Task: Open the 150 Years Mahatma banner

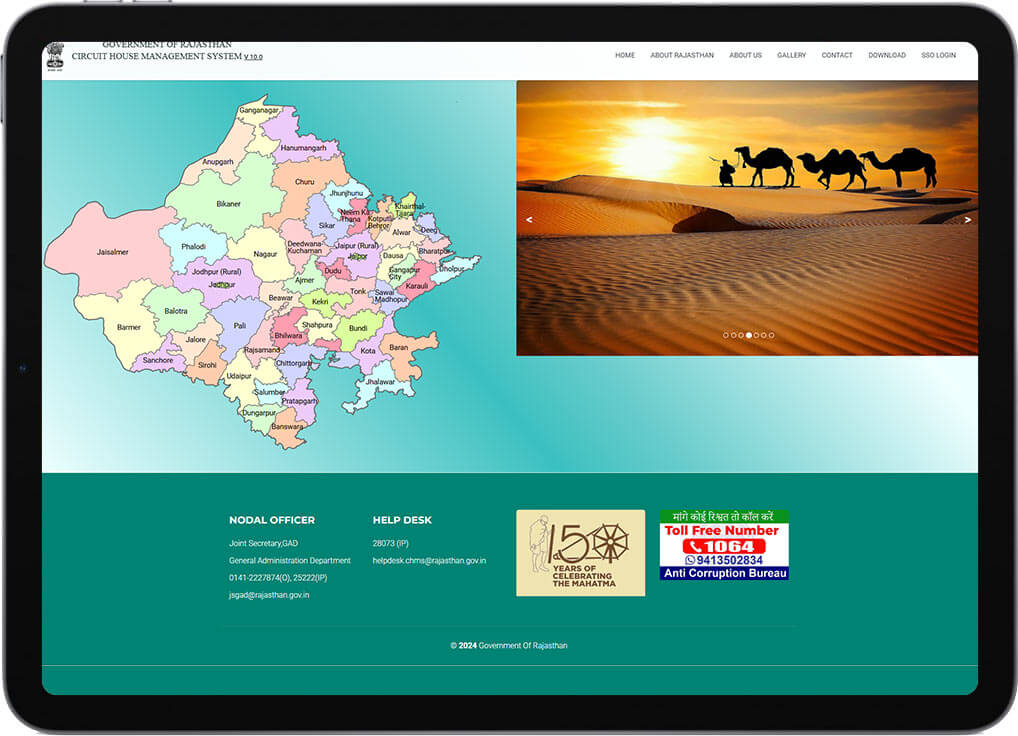Action: tap(580, 553)
